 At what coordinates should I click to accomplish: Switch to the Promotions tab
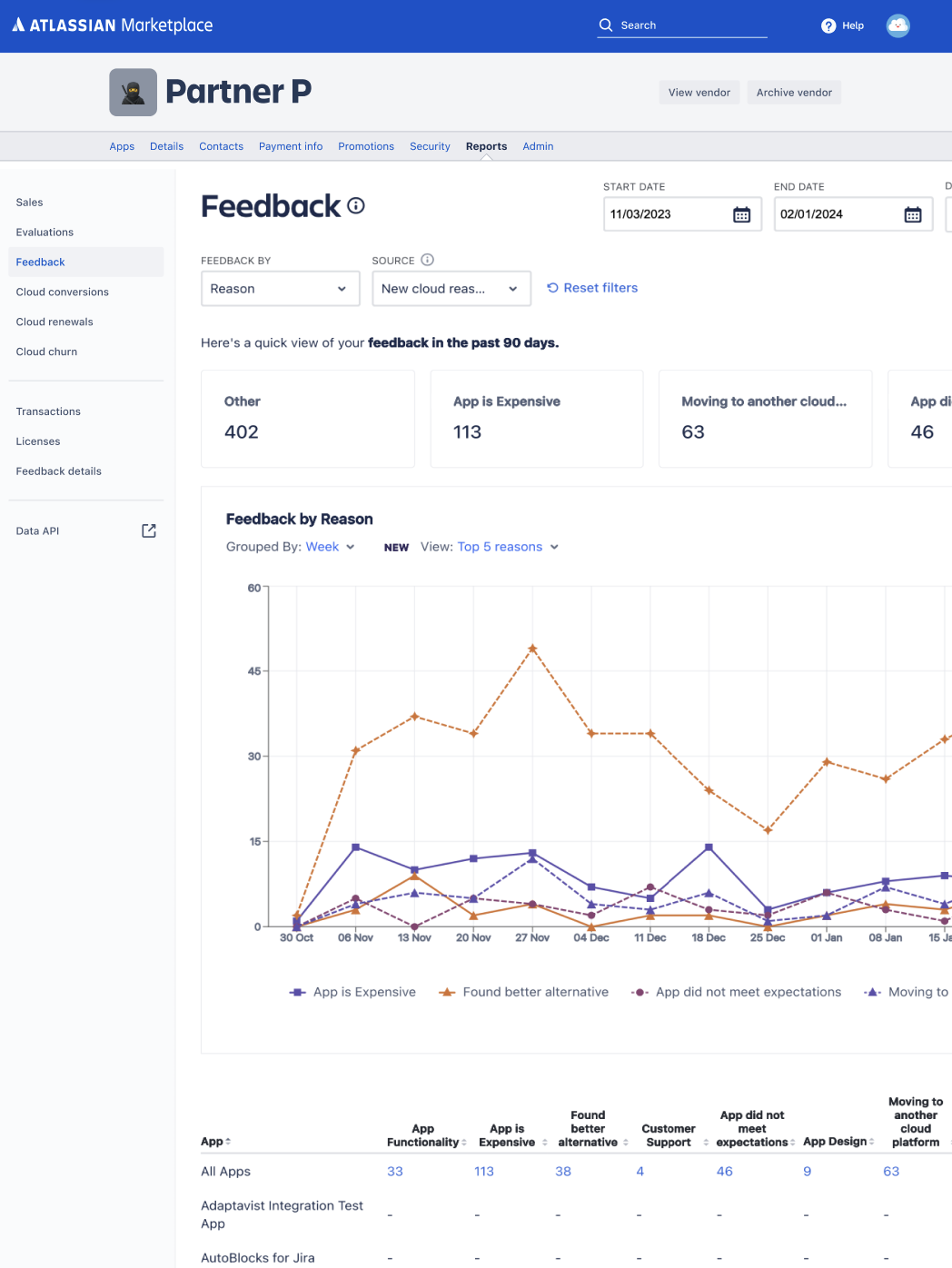365,146
